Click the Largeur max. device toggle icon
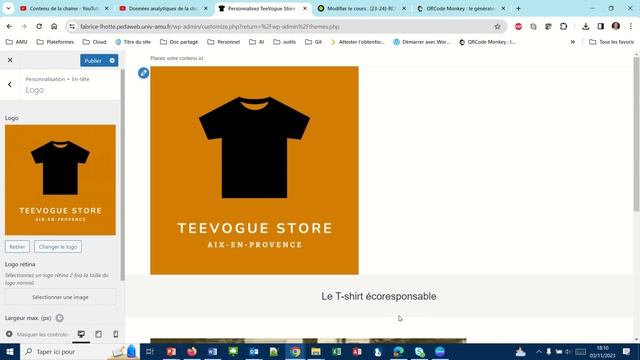Screen dimensions: 640x360 60,318
